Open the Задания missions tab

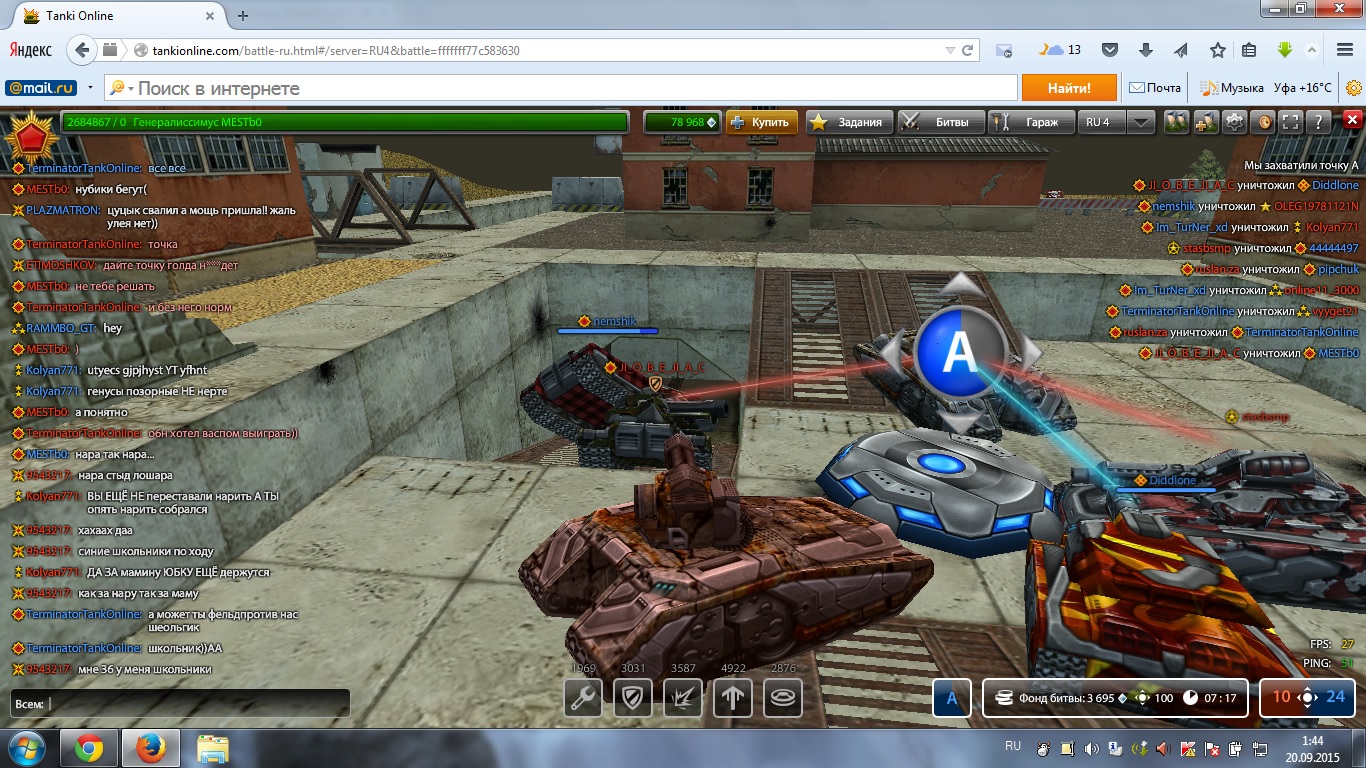click(850, 122)
